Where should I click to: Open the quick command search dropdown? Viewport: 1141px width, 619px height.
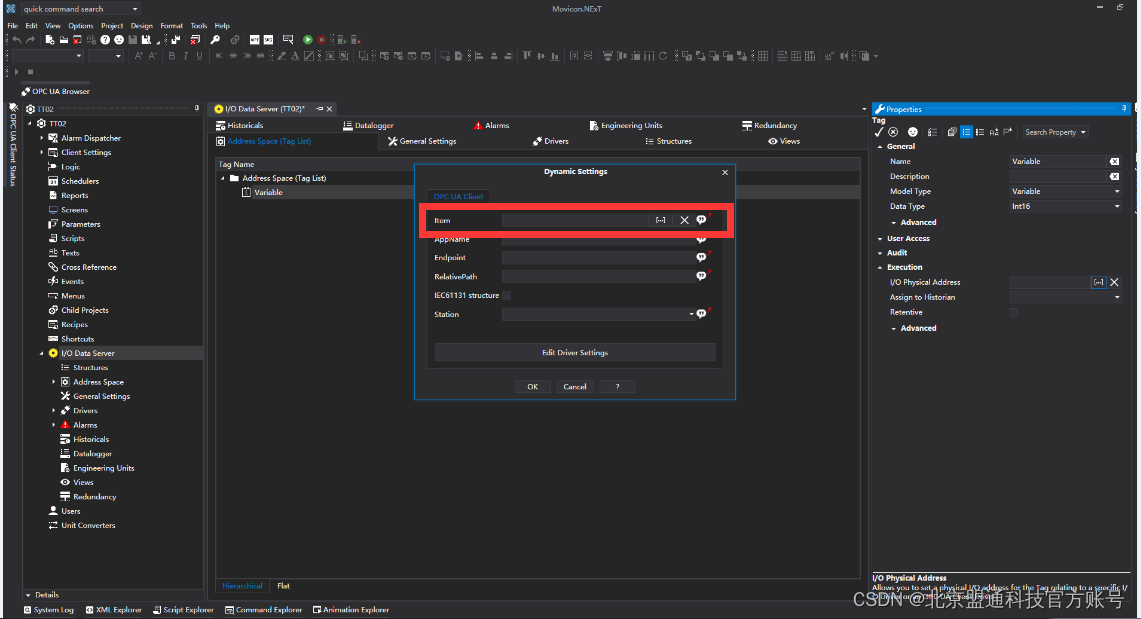(x=135, y=9)
